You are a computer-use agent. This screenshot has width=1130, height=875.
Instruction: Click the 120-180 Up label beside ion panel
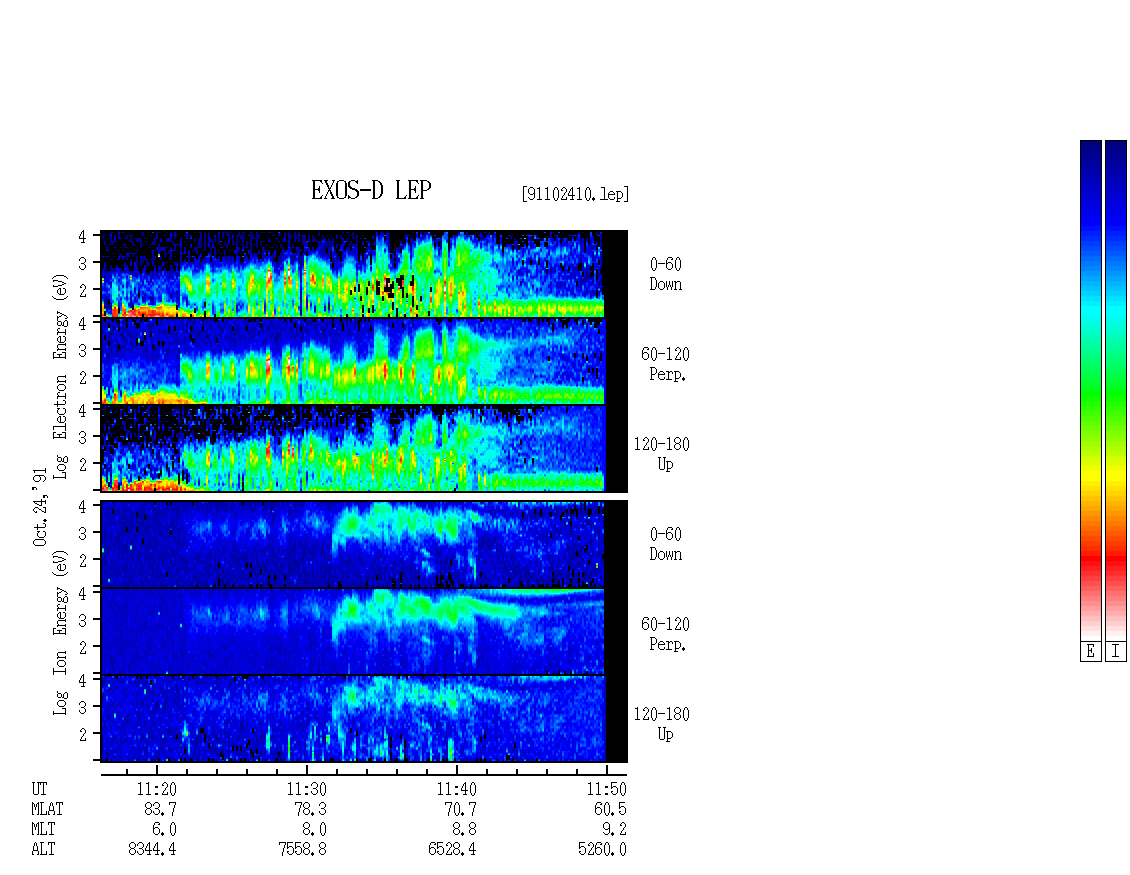(662, 724)
